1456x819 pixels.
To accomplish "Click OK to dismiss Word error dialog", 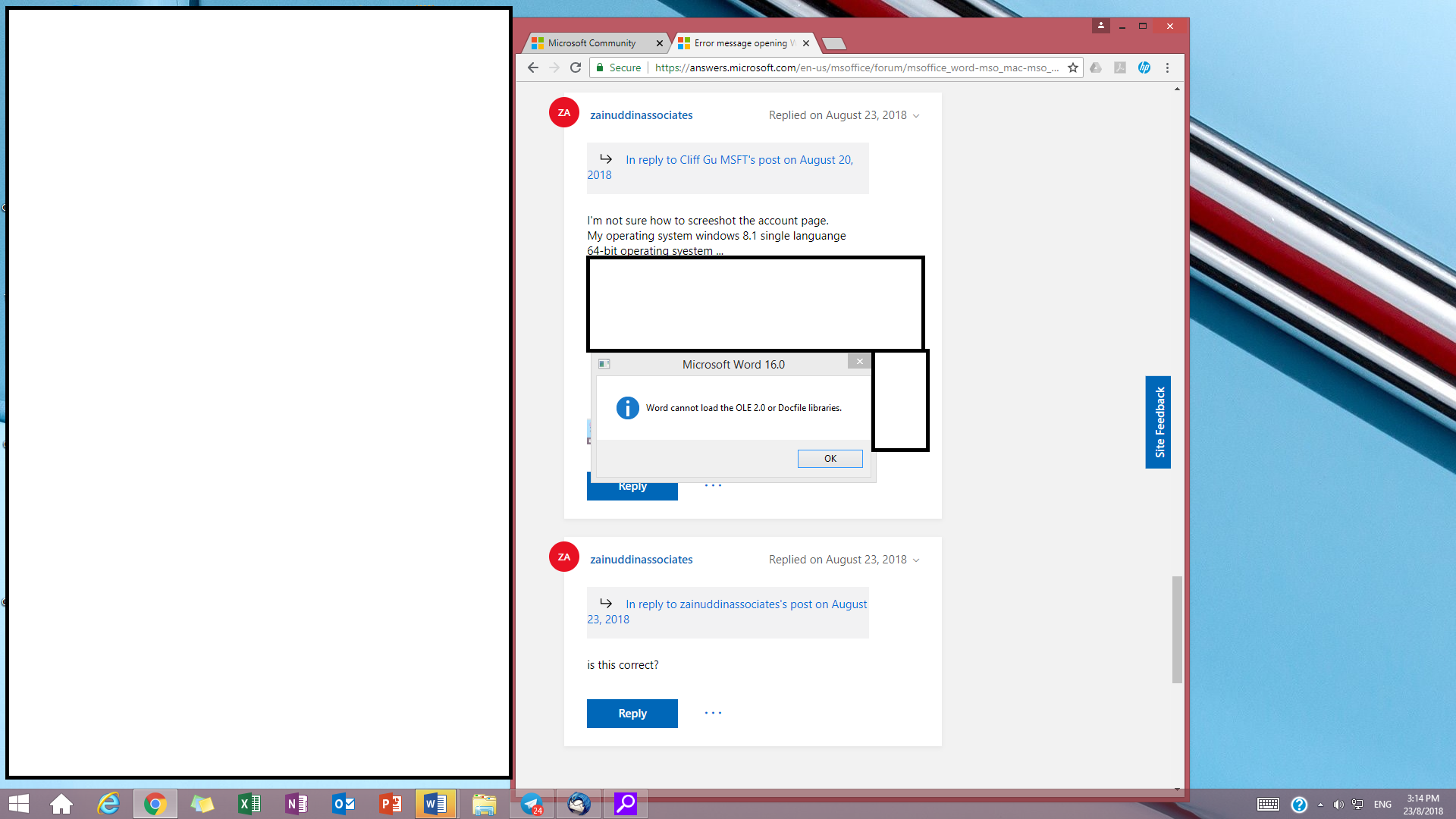I will (830, 458).
